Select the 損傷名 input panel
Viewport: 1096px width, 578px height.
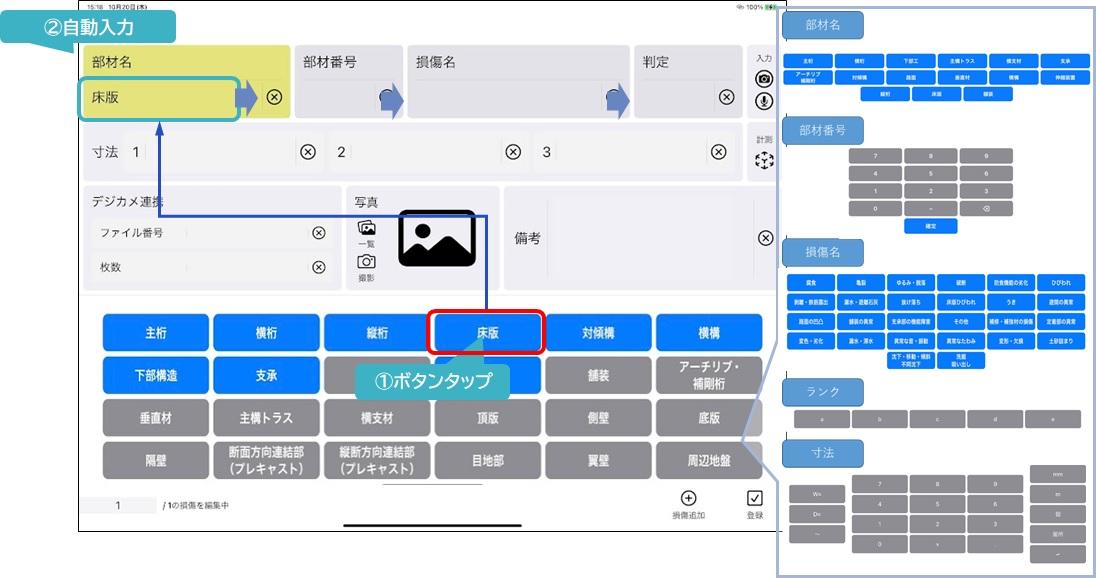click(x=516, y=82)
